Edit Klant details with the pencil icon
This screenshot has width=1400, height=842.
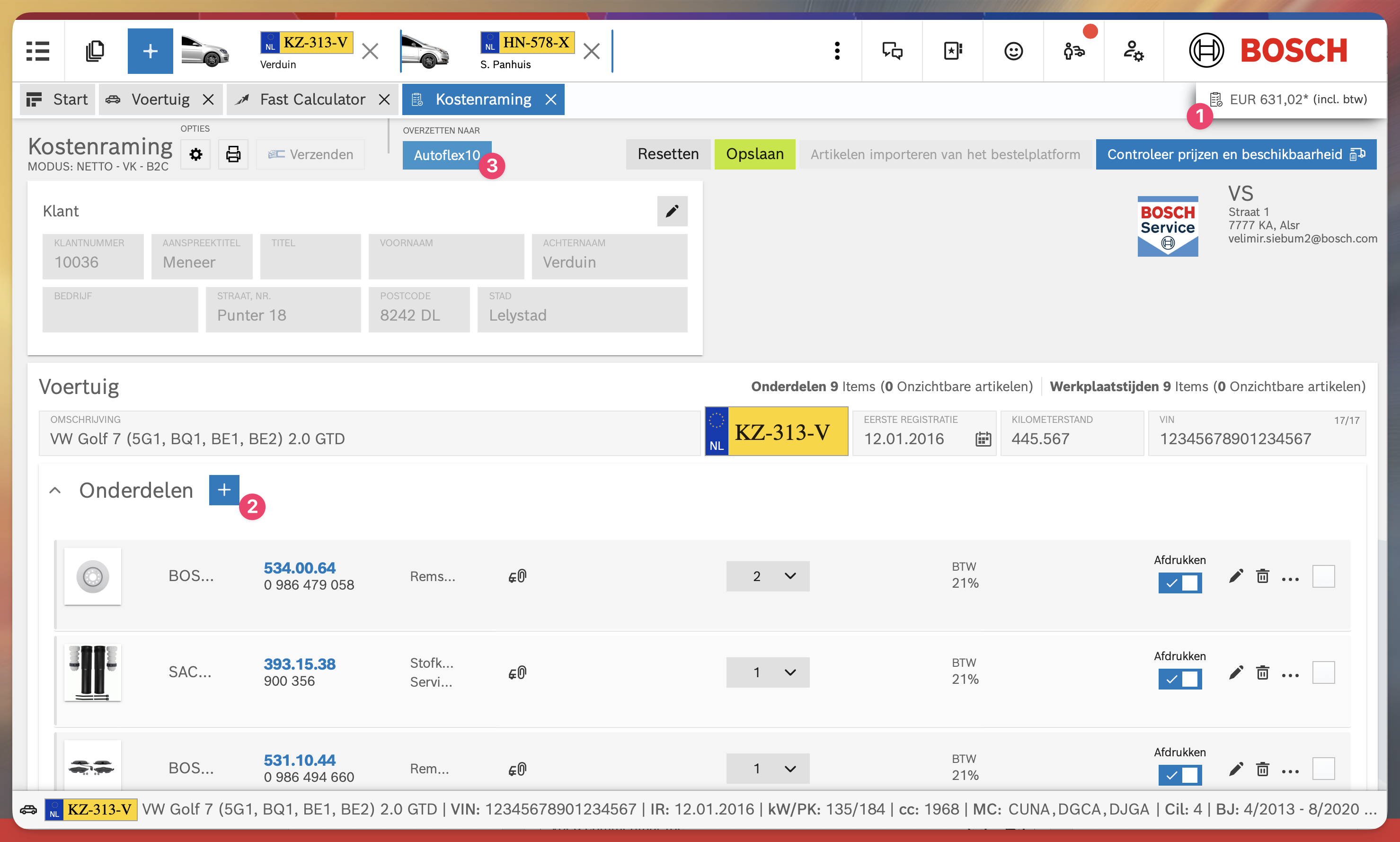tap(672, 211)
